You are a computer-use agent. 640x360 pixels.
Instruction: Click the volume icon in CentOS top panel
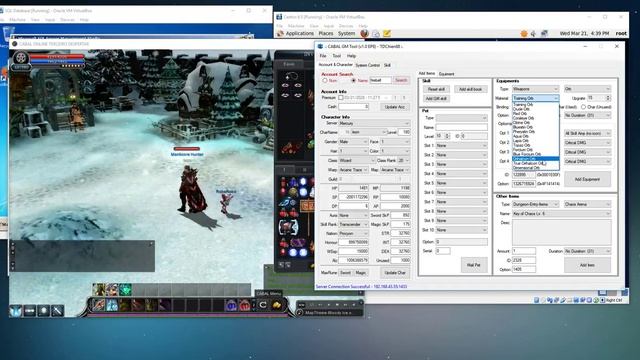pos(533,33)
